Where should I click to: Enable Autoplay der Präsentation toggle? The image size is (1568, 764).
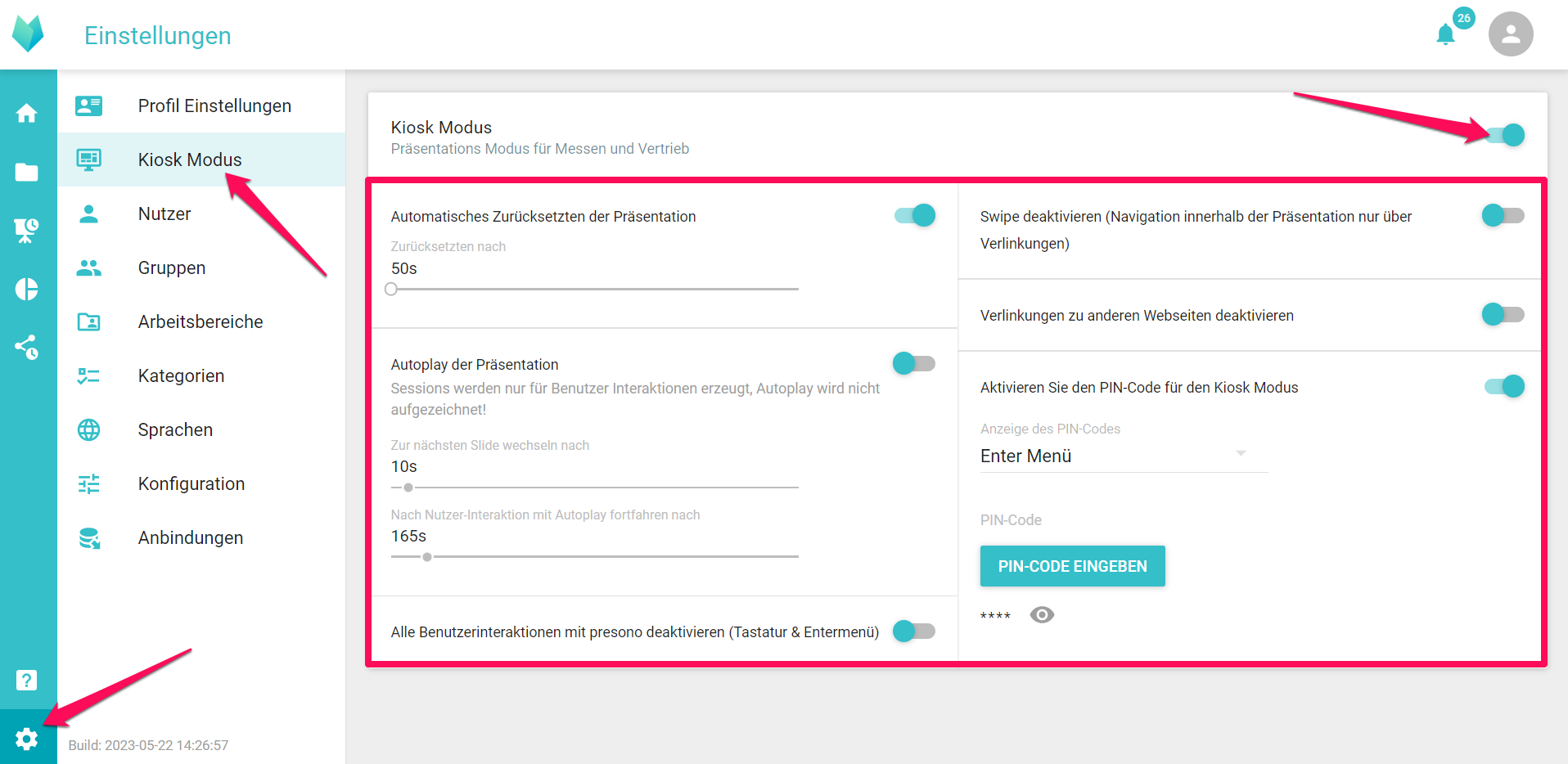913,363
